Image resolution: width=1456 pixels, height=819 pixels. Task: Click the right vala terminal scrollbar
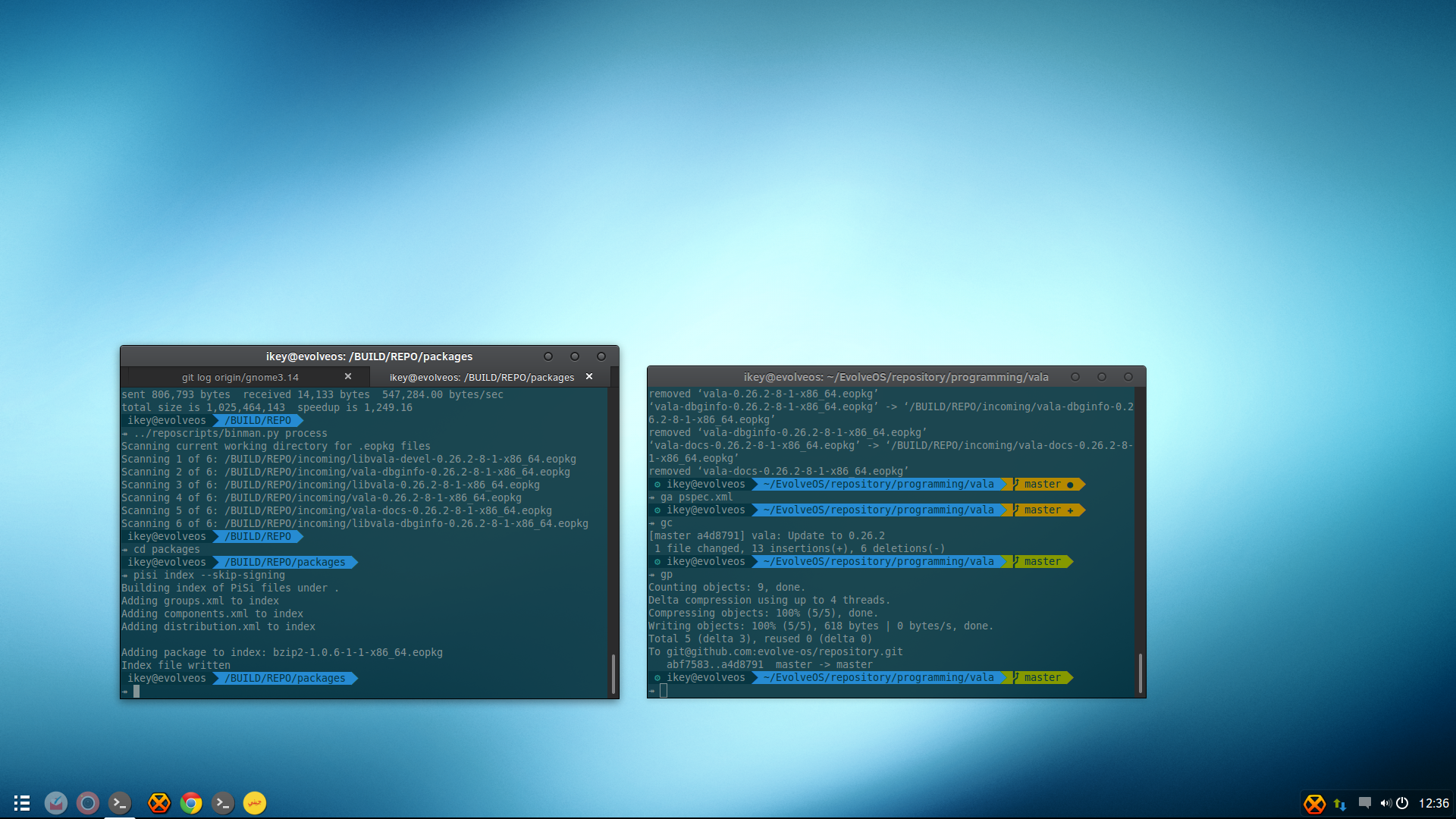point(1140,673)
